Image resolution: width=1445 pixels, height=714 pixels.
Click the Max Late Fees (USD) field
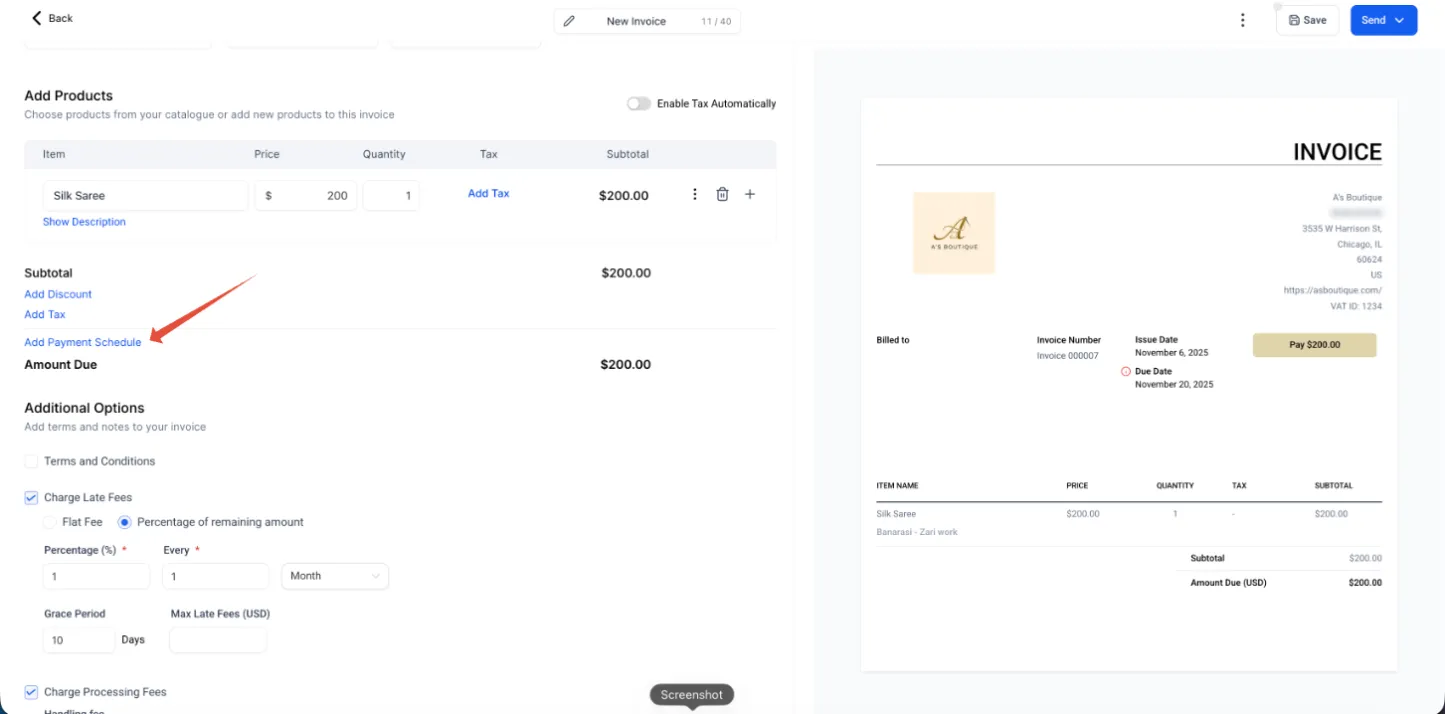tap(218, 640)
